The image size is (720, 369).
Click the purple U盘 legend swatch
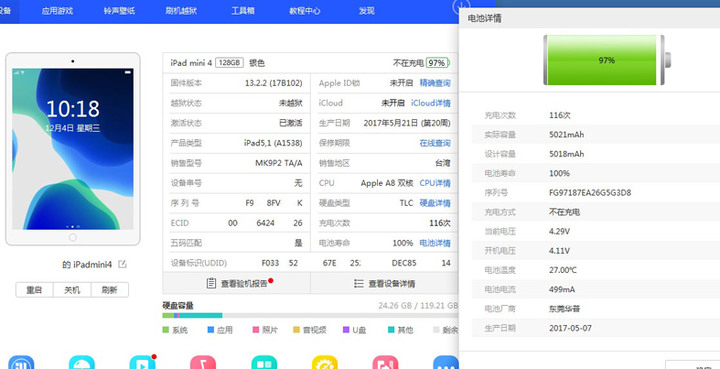pyautogui.click(x=346, y=330)
